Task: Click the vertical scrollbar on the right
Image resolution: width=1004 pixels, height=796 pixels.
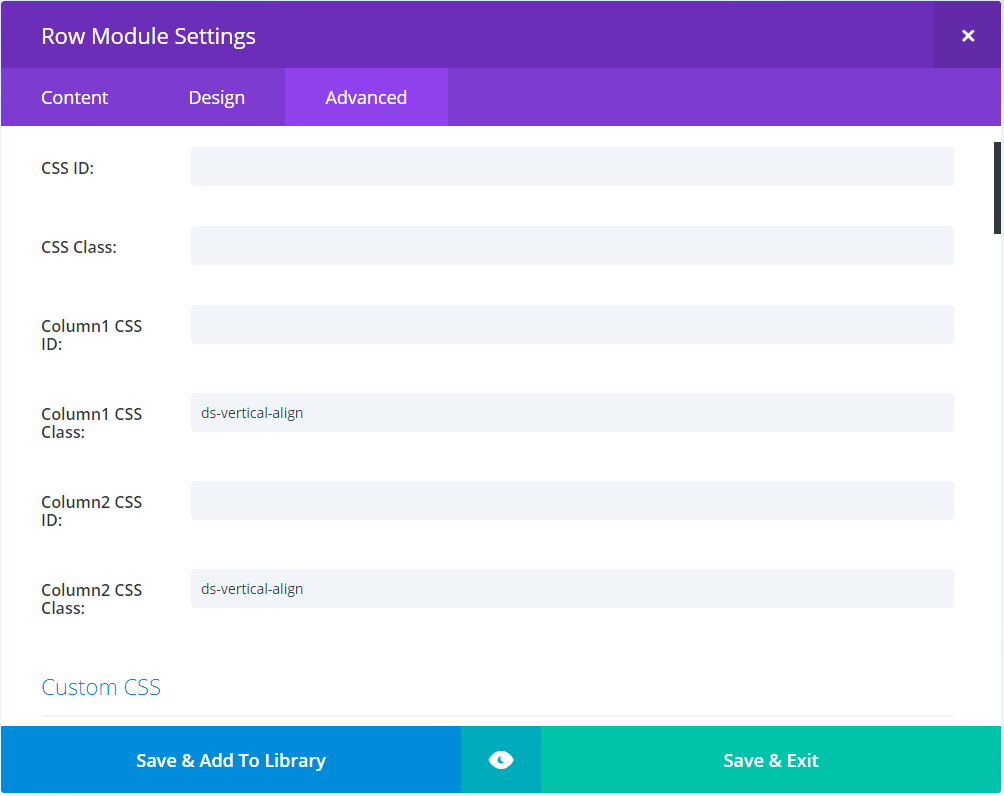Action: point(996,185)
